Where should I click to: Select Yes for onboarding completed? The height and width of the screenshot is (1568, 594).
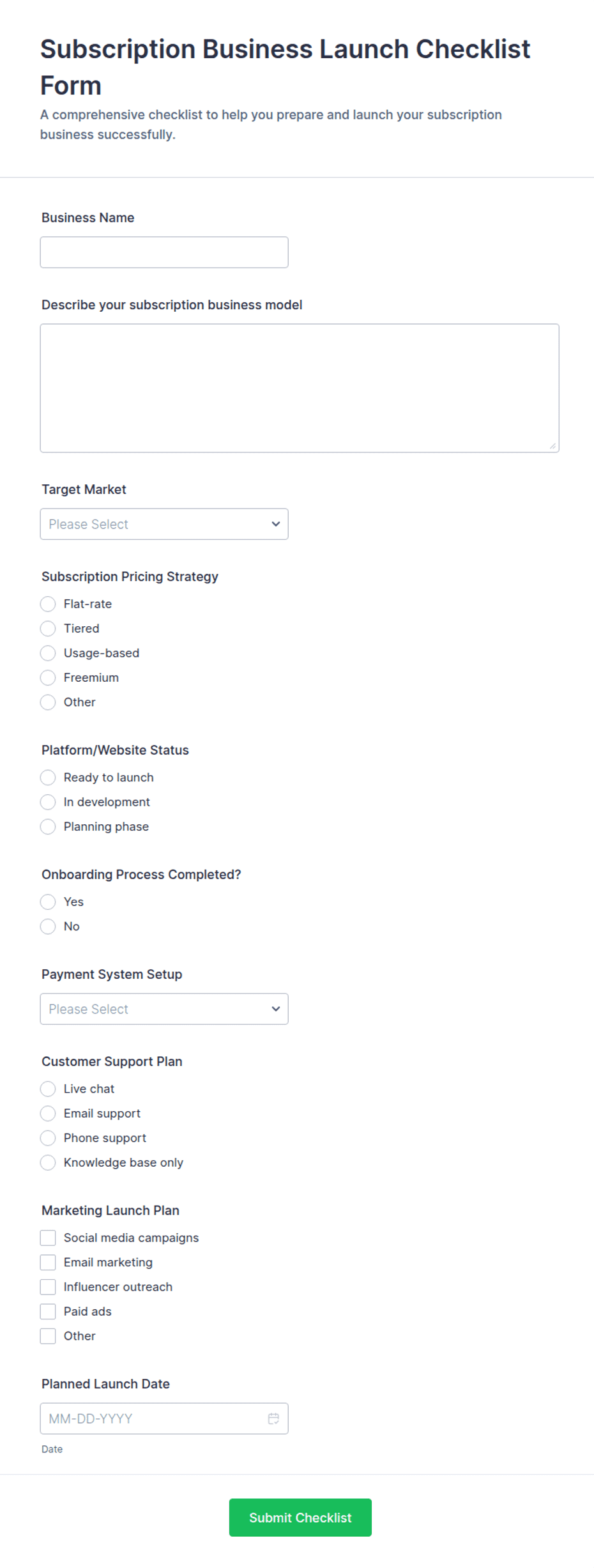tap(48, 902)
